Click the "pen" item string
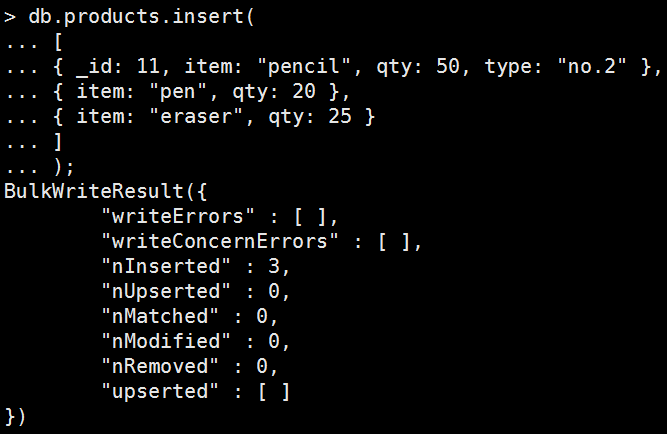667x434 pixels. point(177,92)
